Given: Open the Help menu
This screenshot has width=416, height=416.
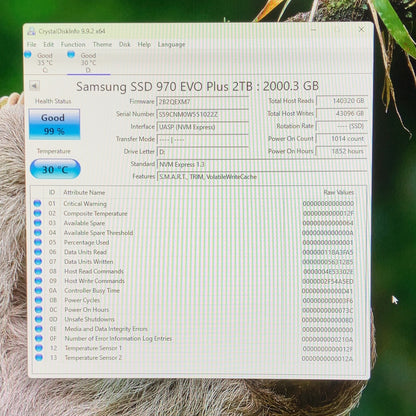Looking at the screenshot, I should point(144,44).
